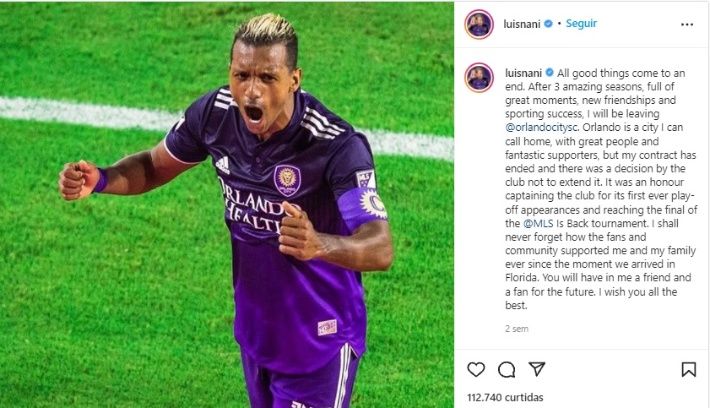Click the lion crest on the purple jersey
The image size is (710, 408).
click(287, 180)
